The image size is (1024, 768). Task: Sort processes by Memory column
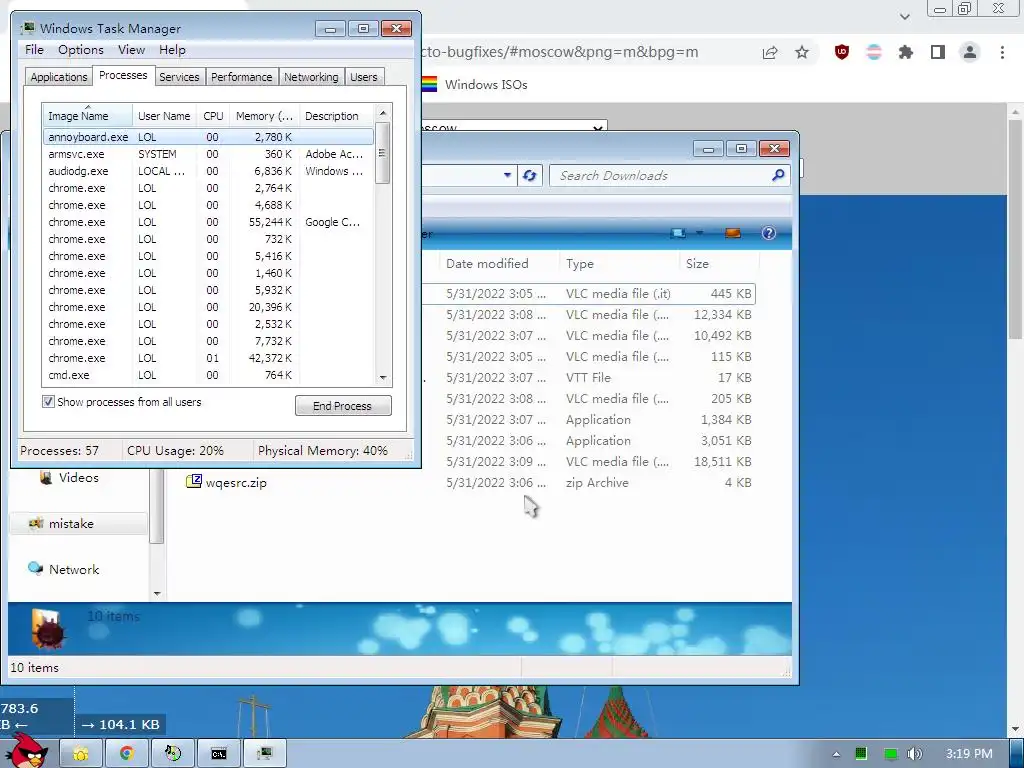point(264,116)
